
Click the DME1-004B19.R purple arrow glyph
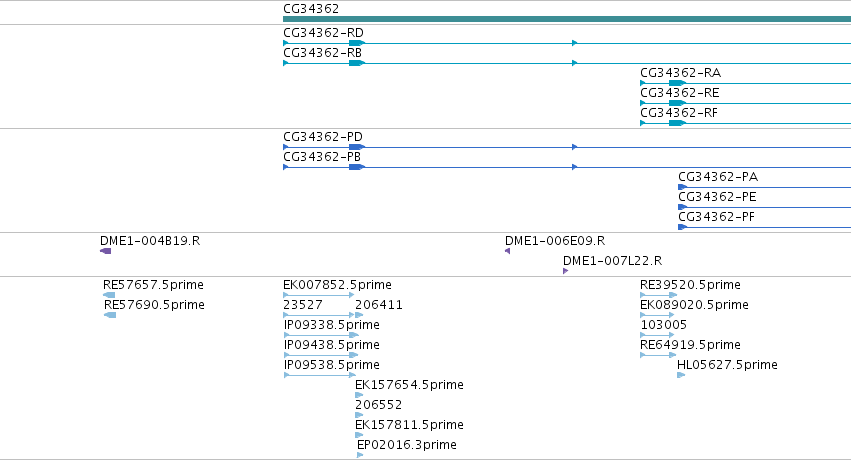click(x=106, y=251)
